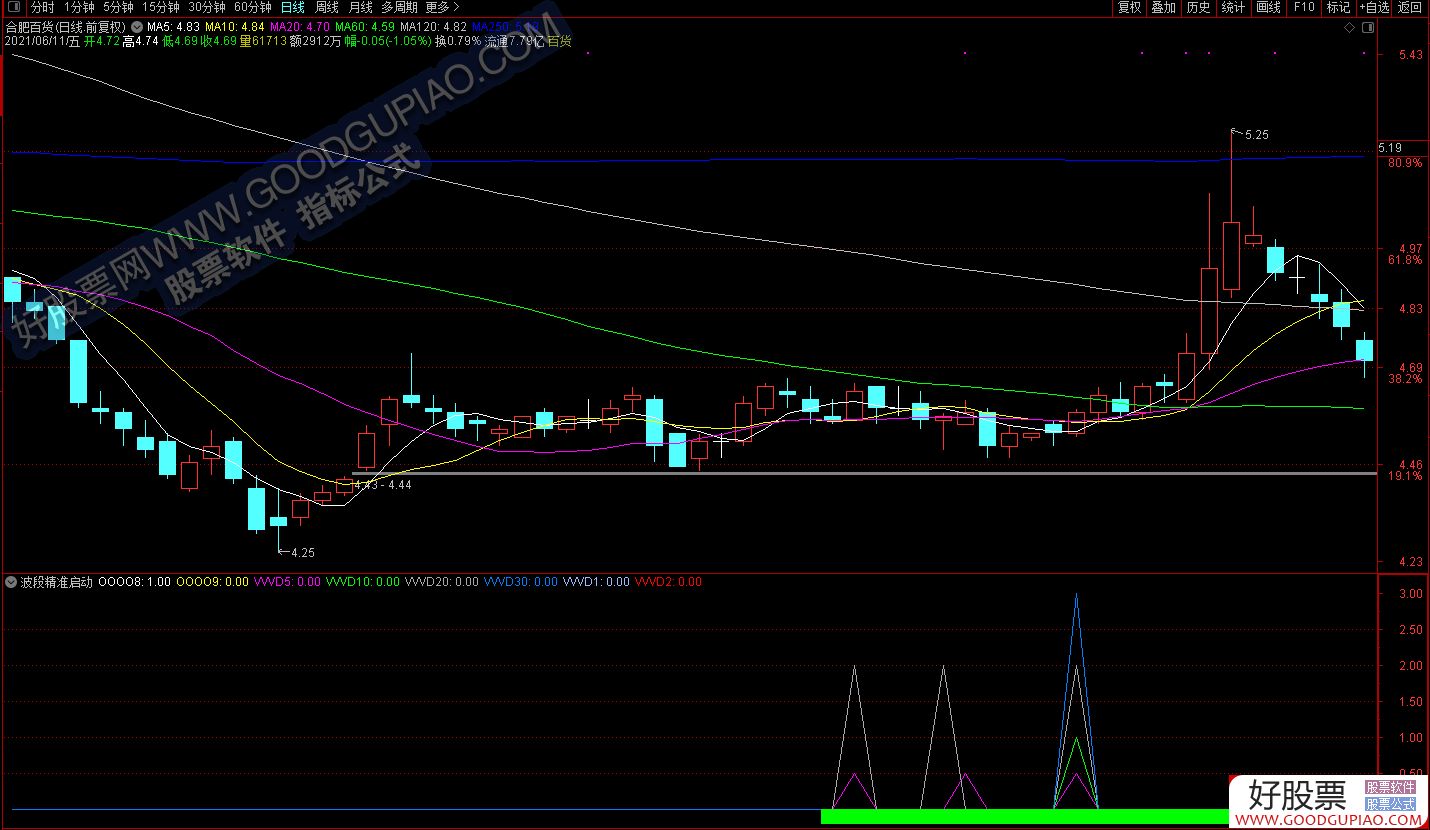This screenshot has width=1430, height=830.
Task: Click the 38.2% axis percentage label
Action: [x=1405, y=380]
